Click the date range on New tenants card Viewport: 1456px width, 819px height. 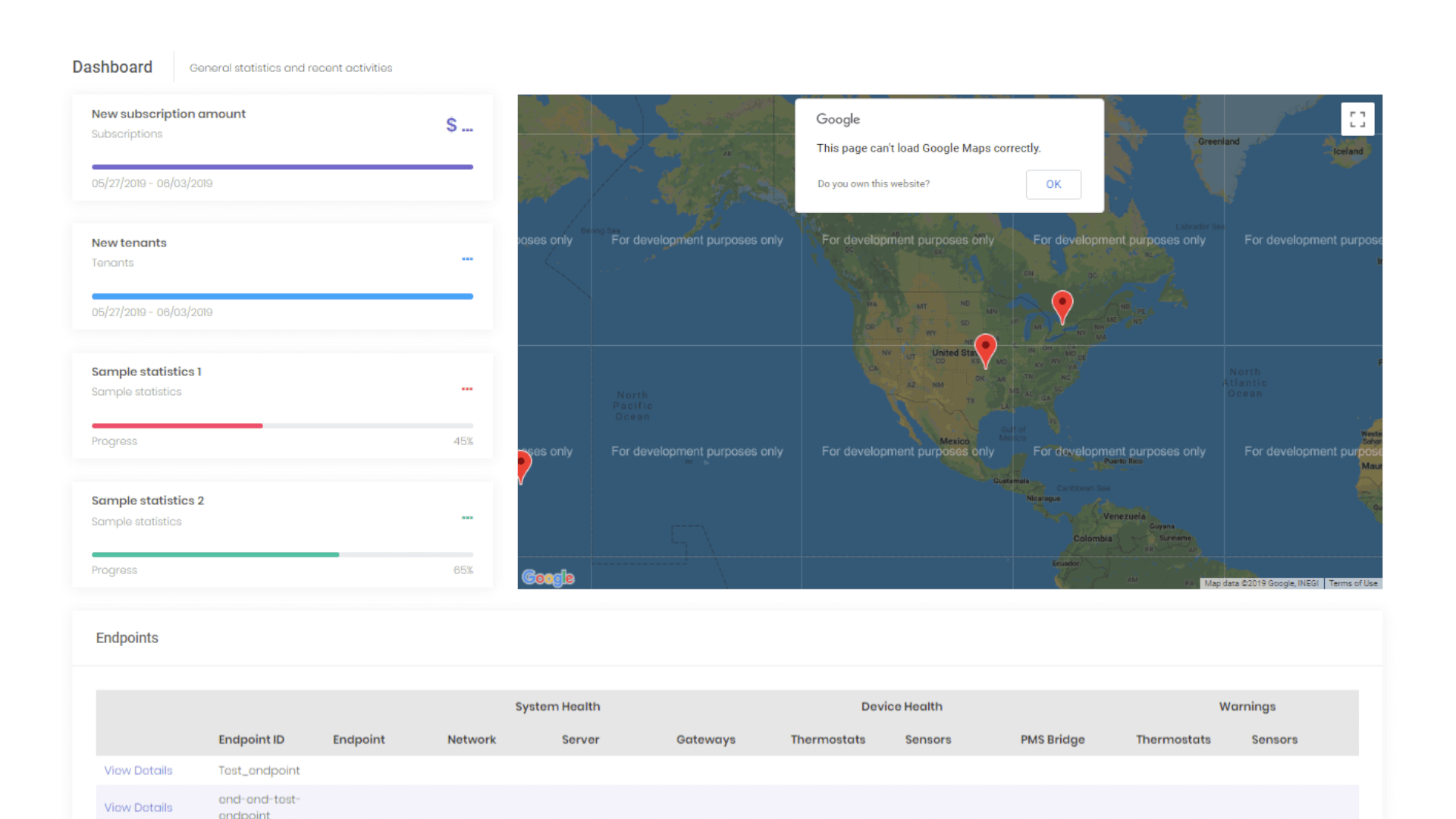[152, 312]
